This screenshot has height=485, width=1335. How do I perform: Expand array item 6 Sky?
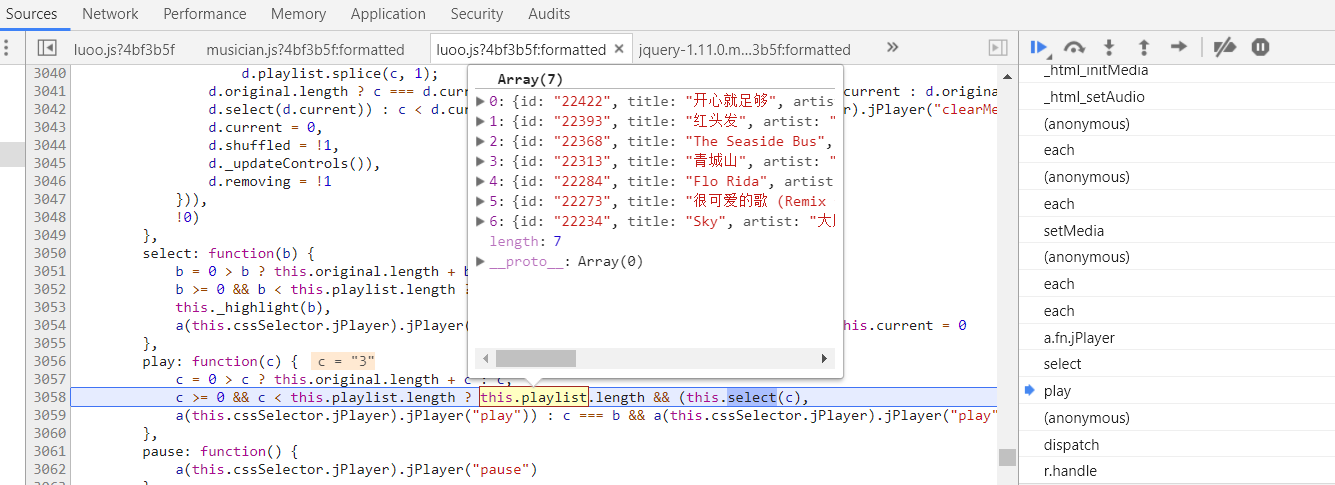click(481, 221)
